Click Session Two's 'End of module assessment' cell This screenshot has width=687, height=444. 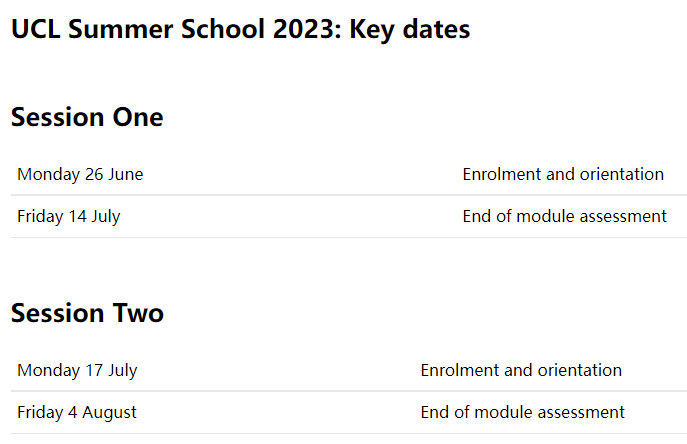522,412
